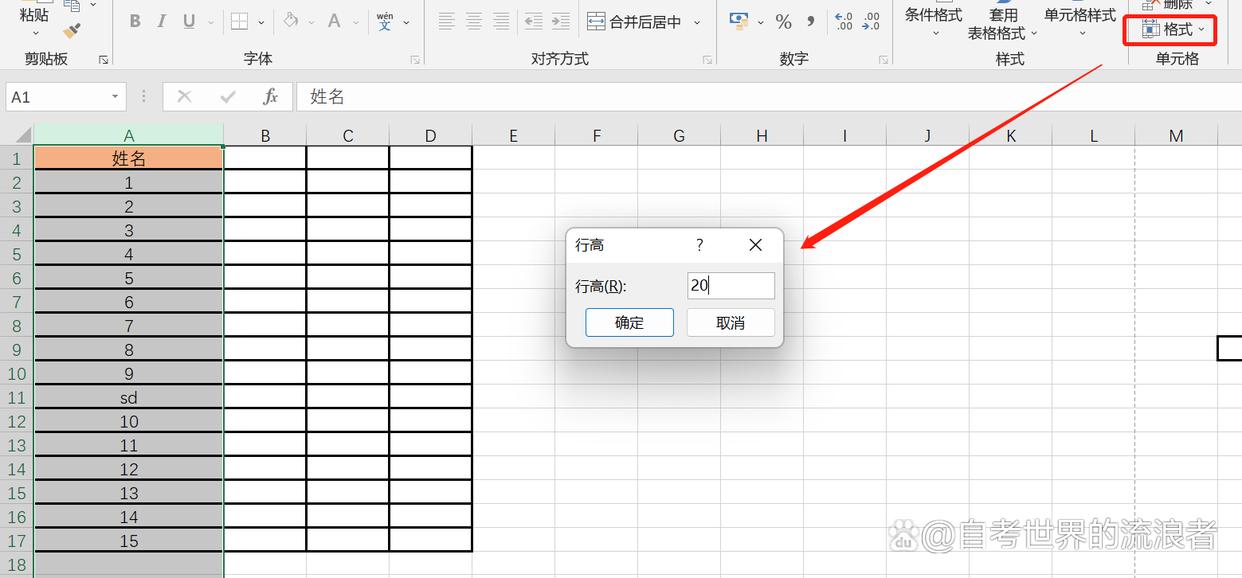Screen dimensions: 1242x578
Task: Toggle italic formatting with the I icon
Action: [x=161, y=20]
